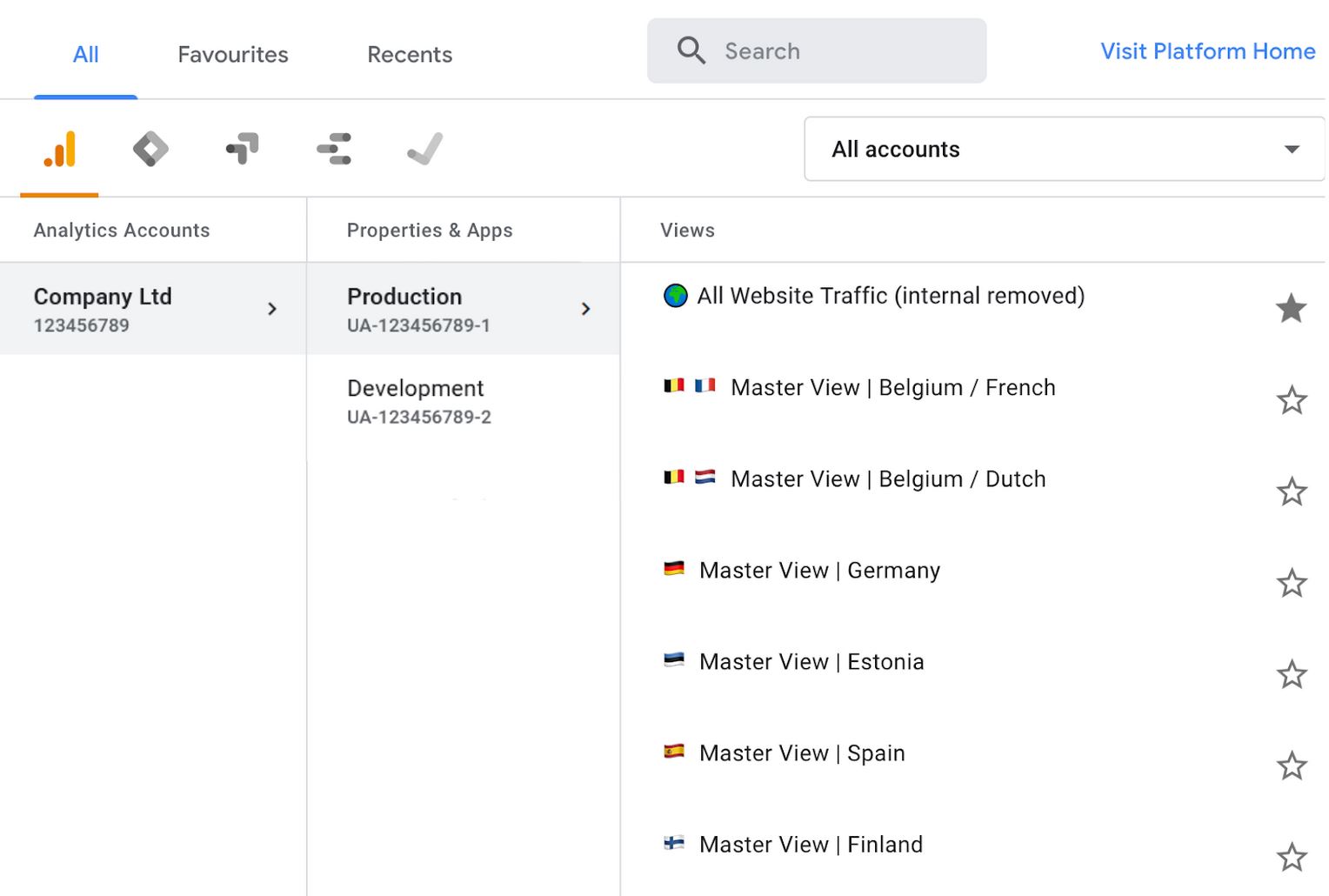Star the Master View Germany view

click(x=1291, y=583)
